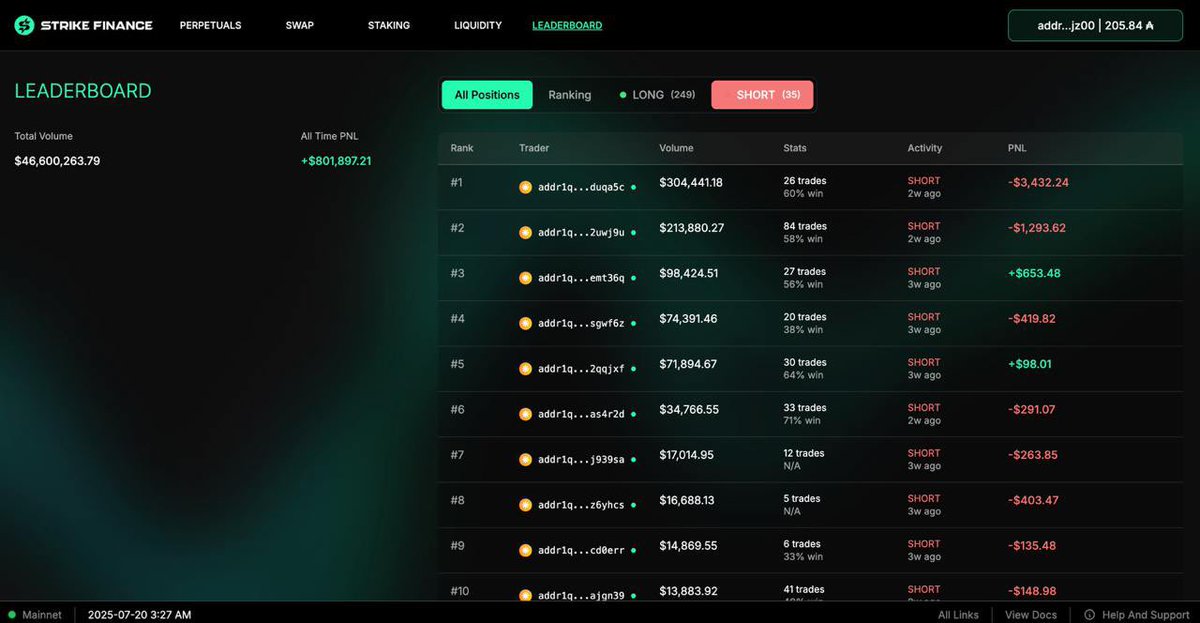
Task: Click PNL value -$403.47
Action: click(1033, 500)
